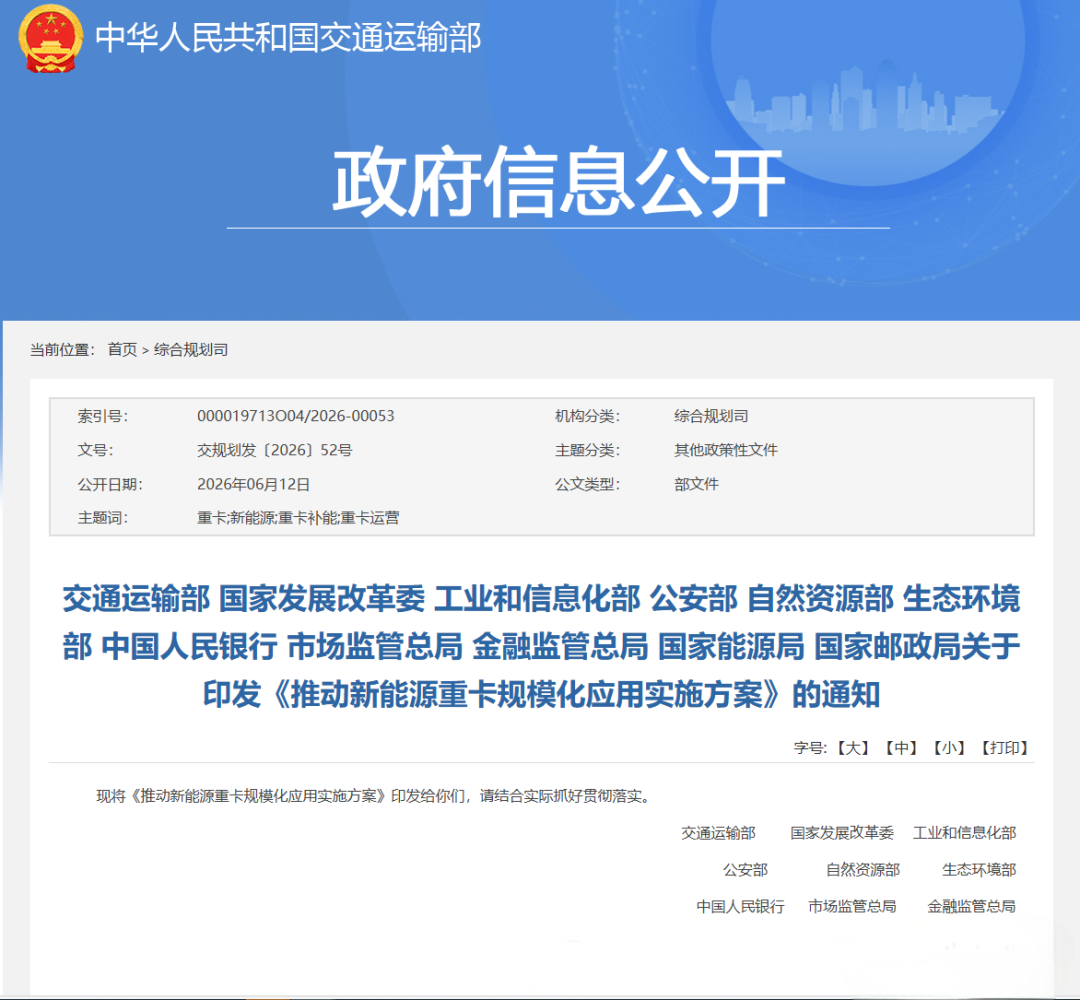This screenshot has width=1080, height=1000.
Task: Click the 公开日期 label
Action: tap(110, 484)
